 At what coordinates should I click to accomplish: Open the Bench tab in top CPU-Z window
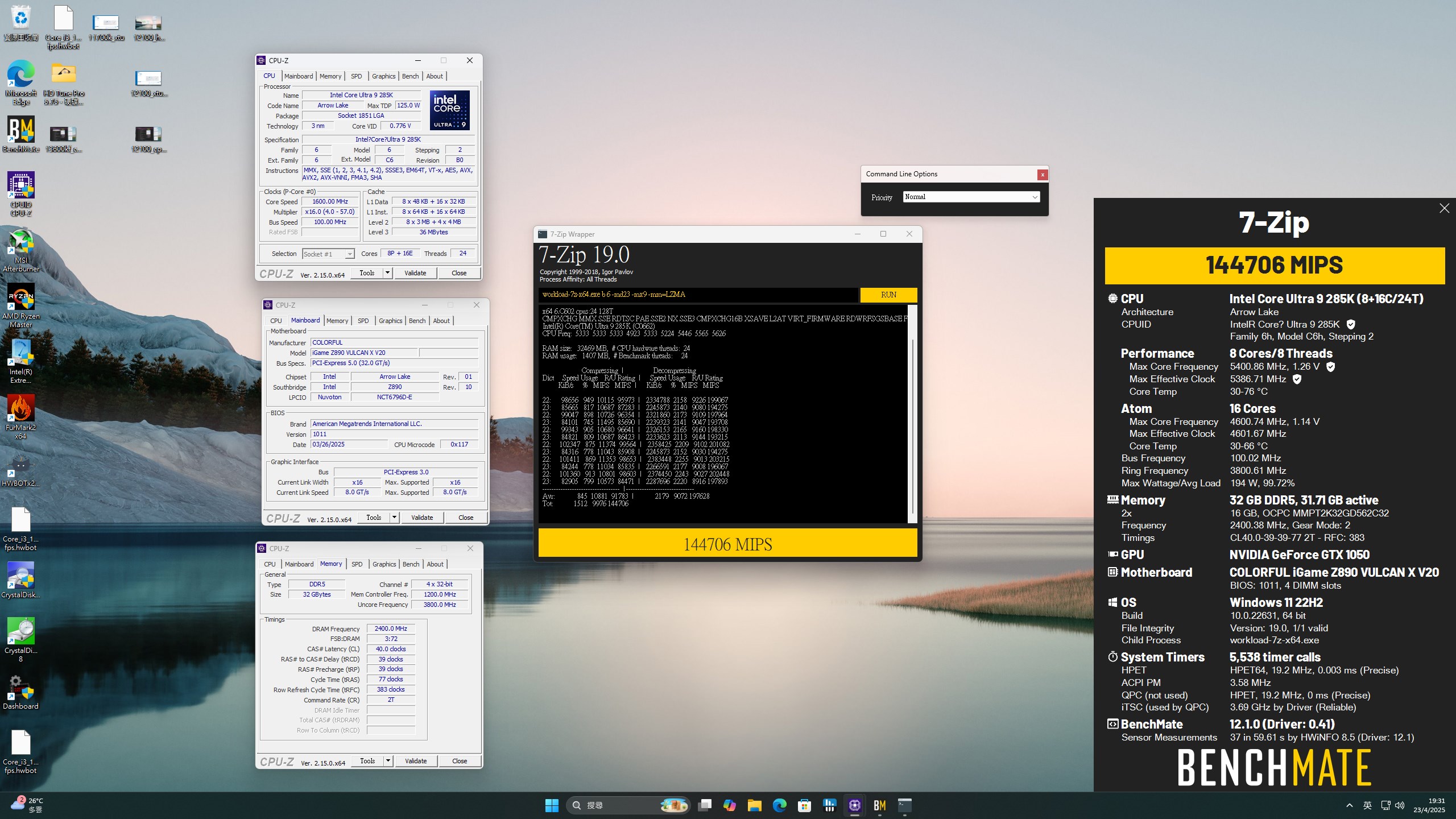(x=410, y=76)
